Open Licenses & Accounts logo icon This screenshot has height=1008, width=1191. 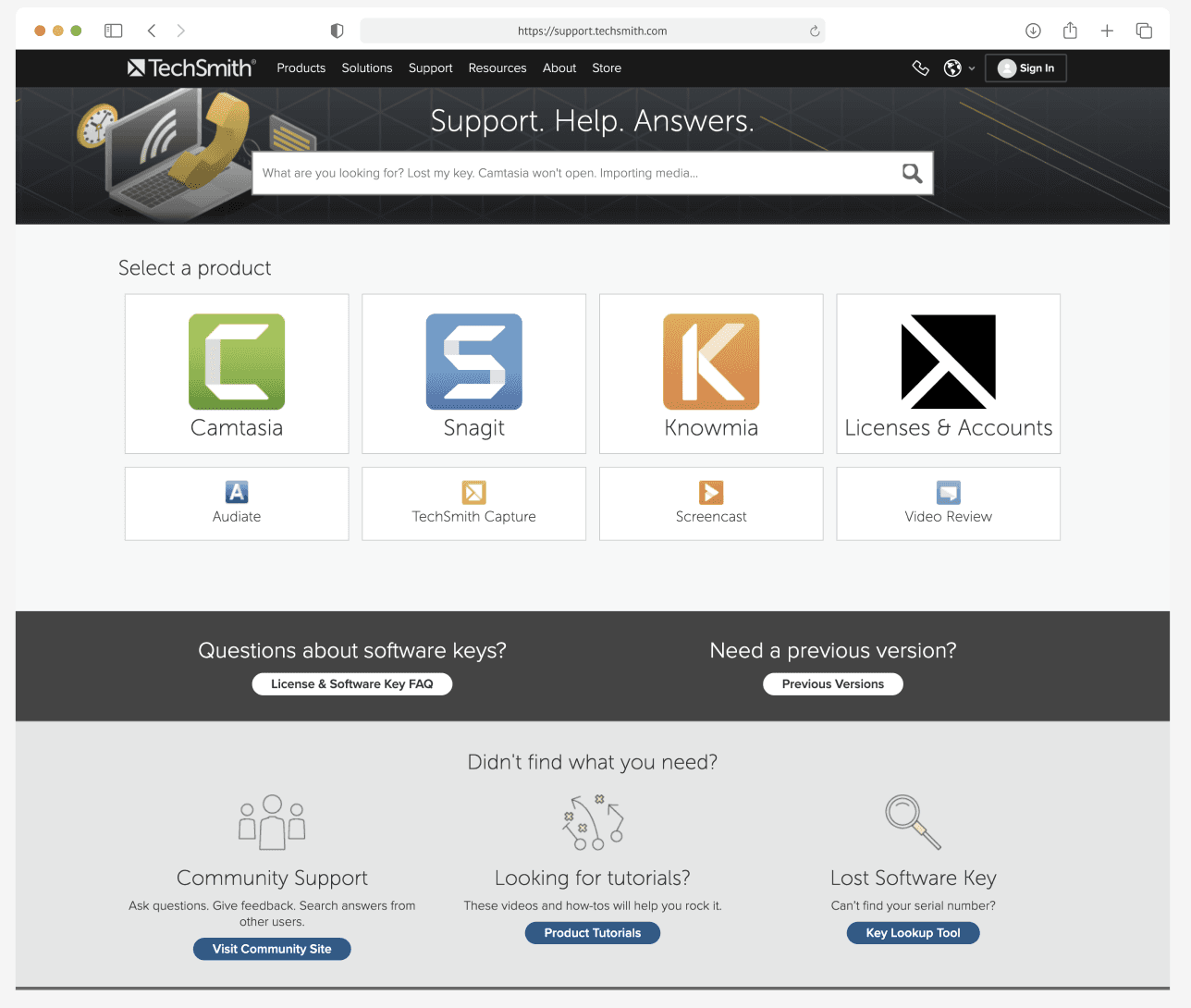[x=949, y=362]
